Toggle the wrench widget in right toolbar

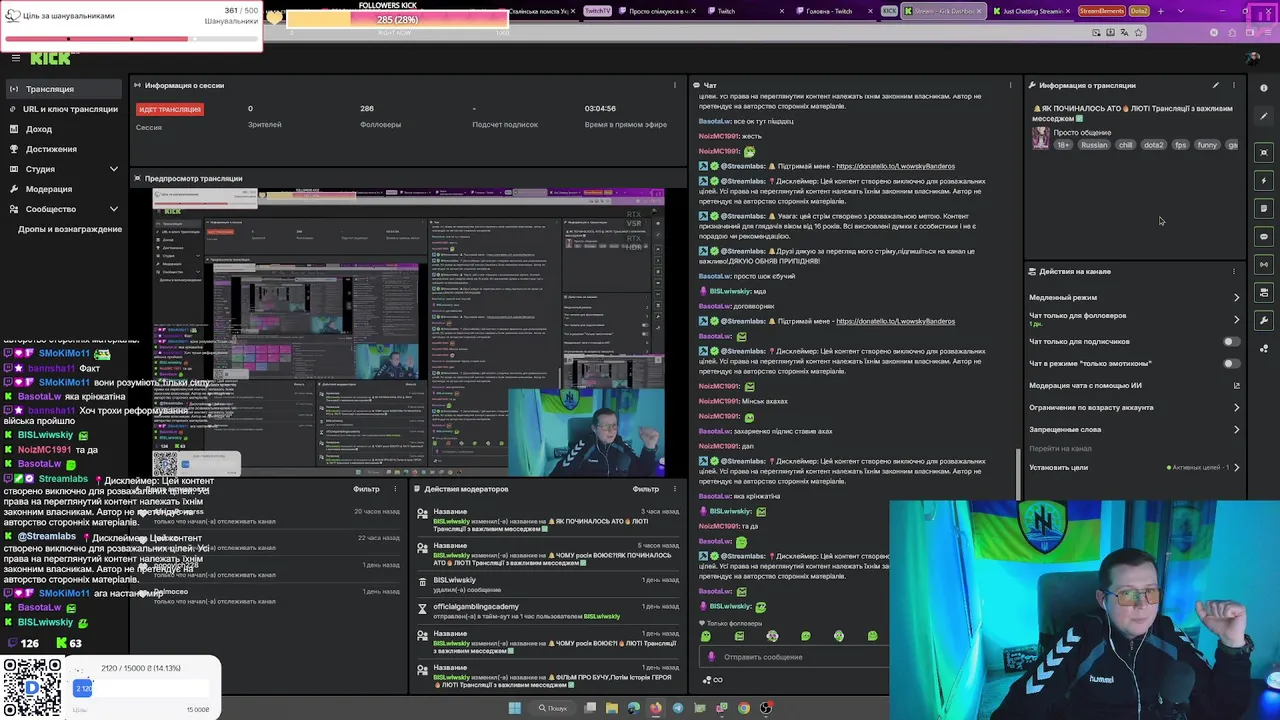point(1264,321)
